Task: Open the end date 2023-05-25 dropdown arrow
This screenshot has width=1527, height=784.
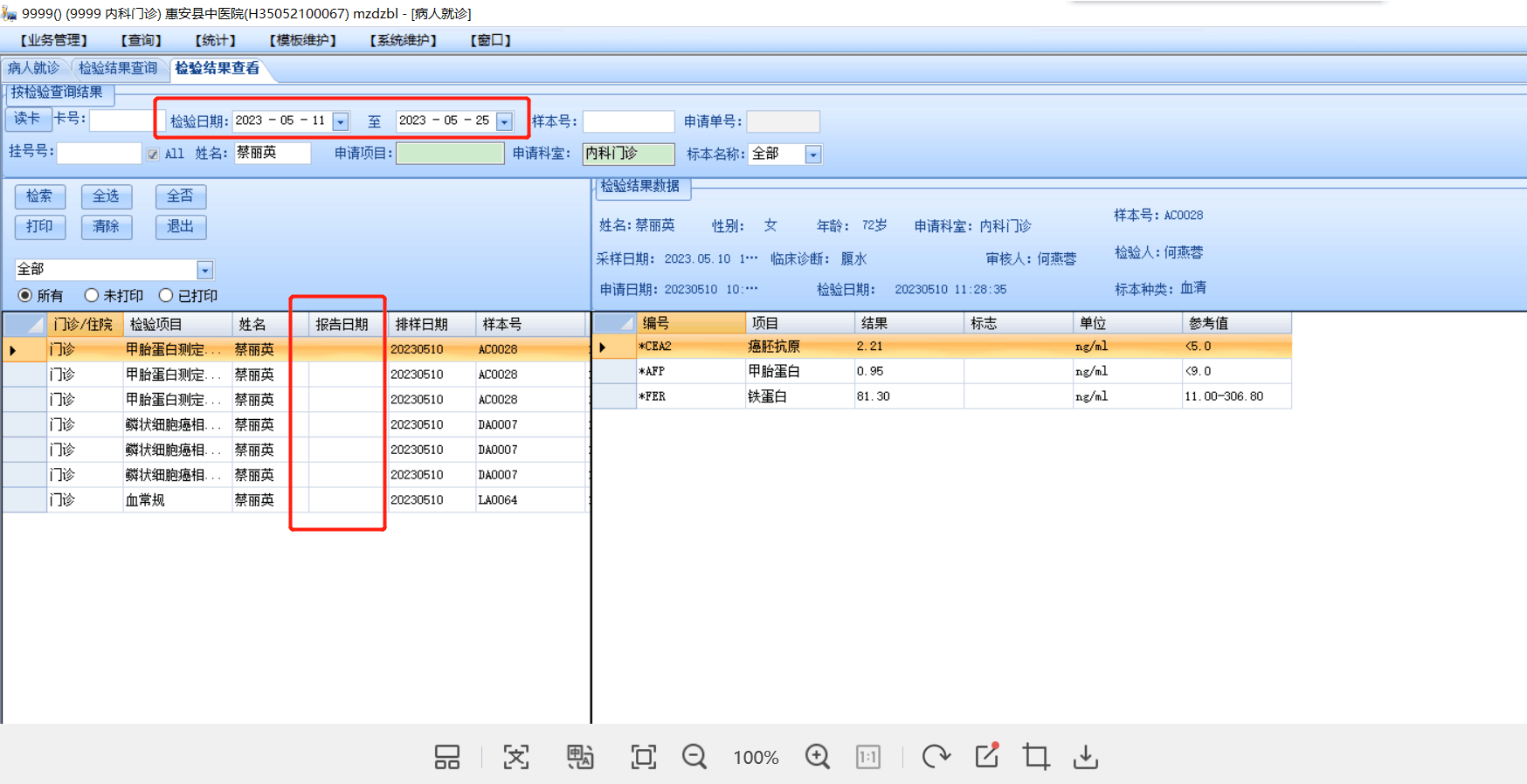Action: click(504, 122)
